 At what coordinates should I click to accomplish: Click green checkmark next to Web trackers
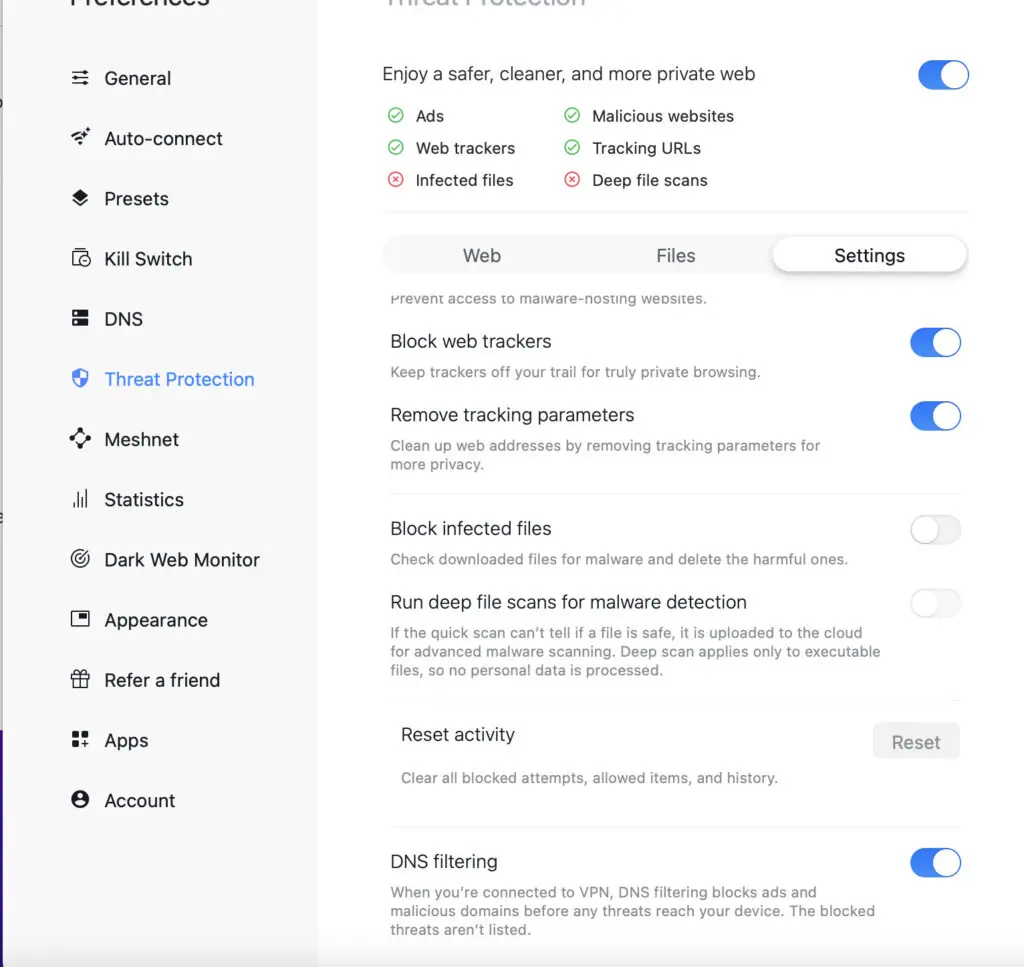pyautogui.click(x=396, y=148)
